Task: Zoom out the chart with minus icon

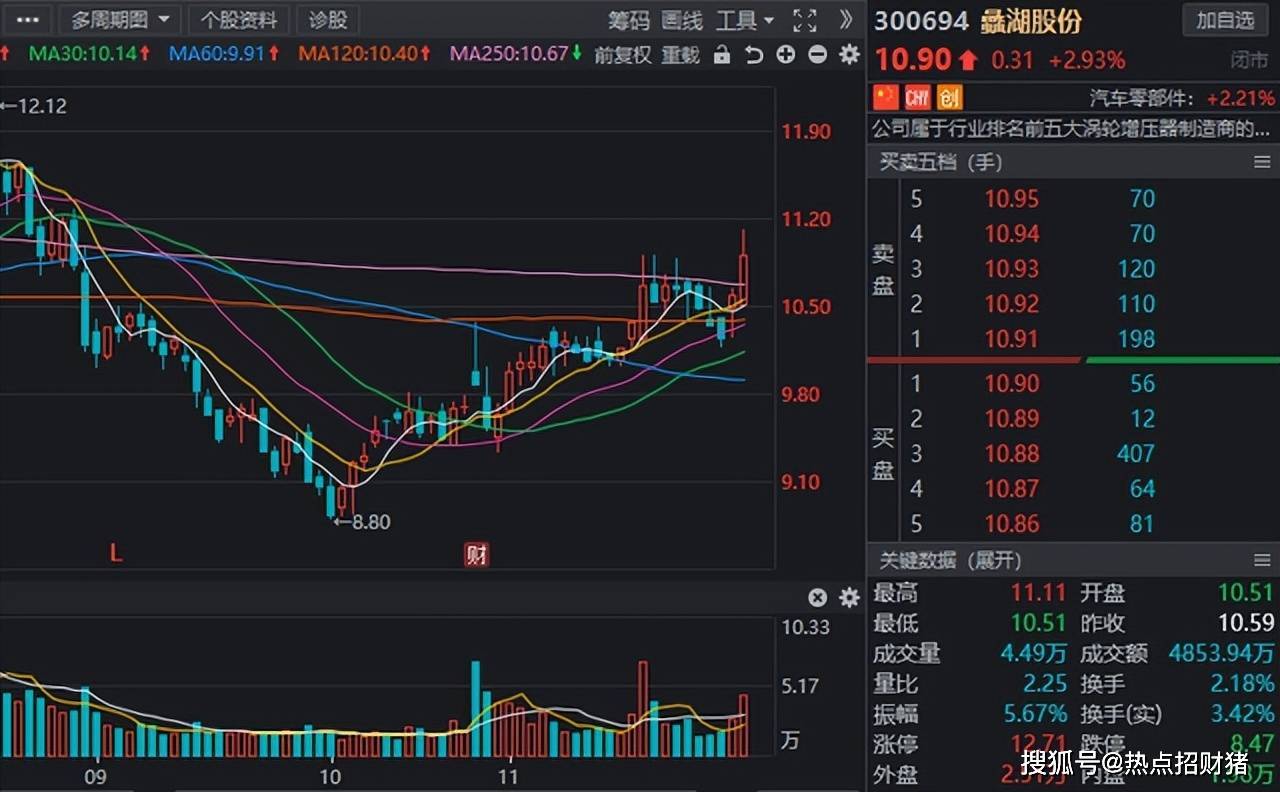Action: click(817, 55)
